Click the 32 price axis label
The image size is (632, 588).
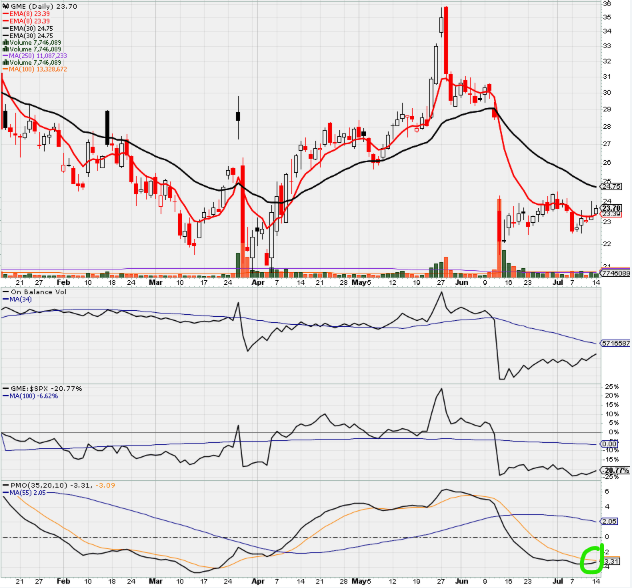pos(606,62)
